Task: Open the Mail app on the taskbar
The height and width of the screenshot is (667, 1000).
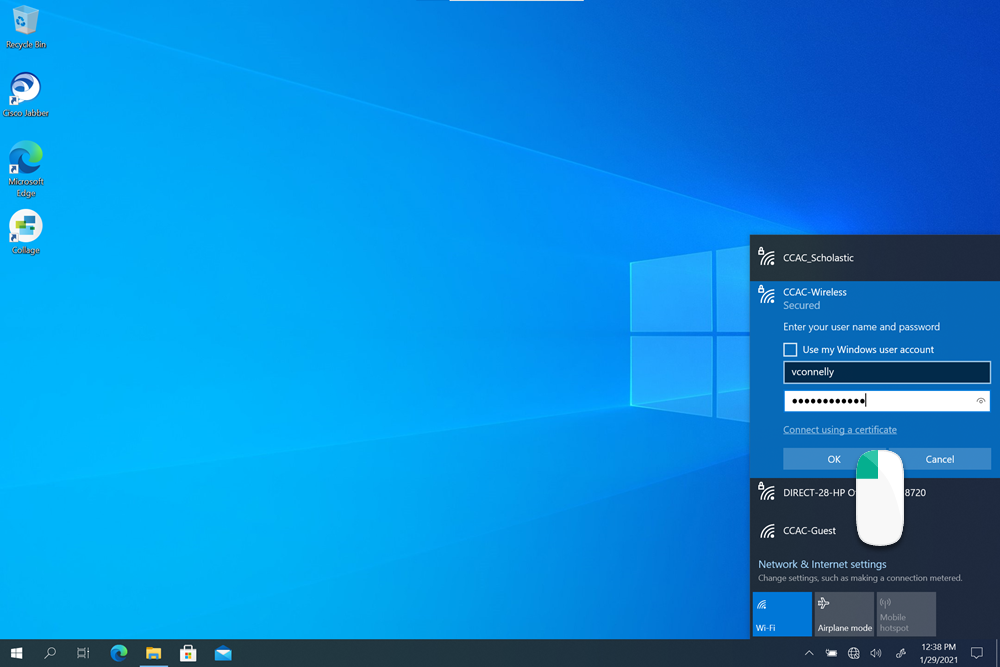Action: click(223, 653)
